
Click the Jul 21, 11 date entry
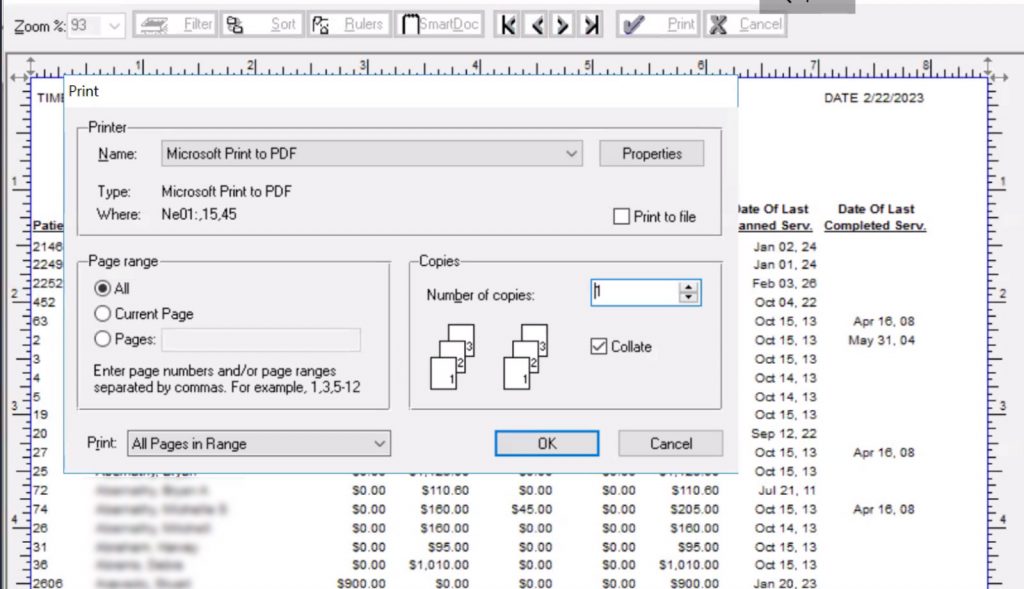click(x=787, y=490)
